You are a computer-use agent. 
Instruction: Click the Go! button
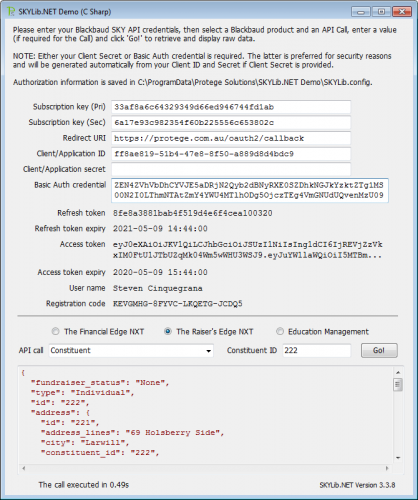pos(379,351)
